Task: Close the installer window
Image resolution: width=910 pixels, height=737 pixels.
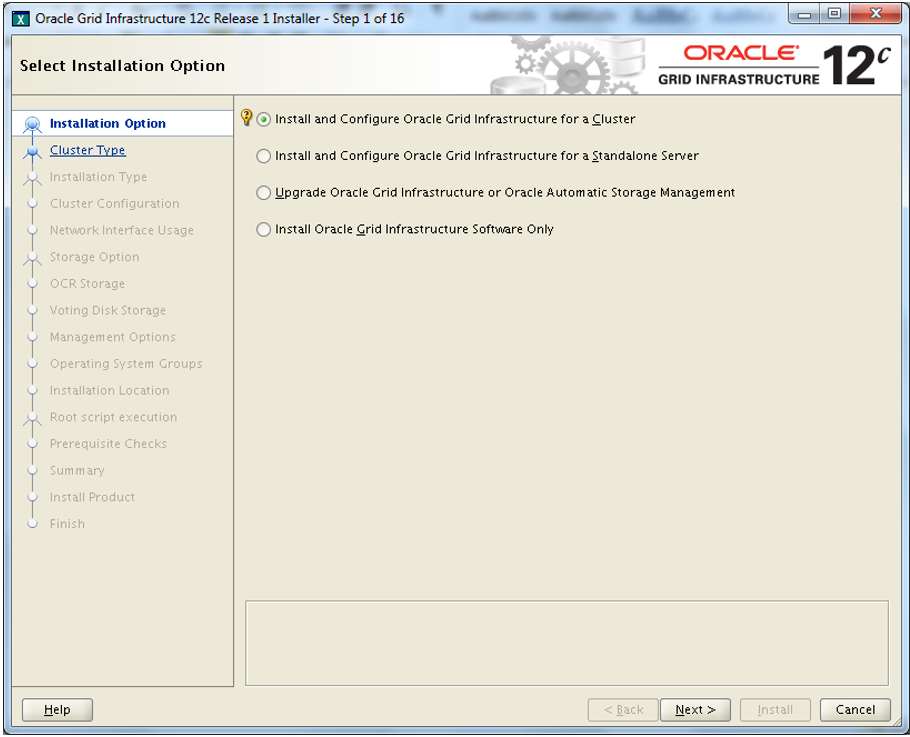Action: [876, 14]
